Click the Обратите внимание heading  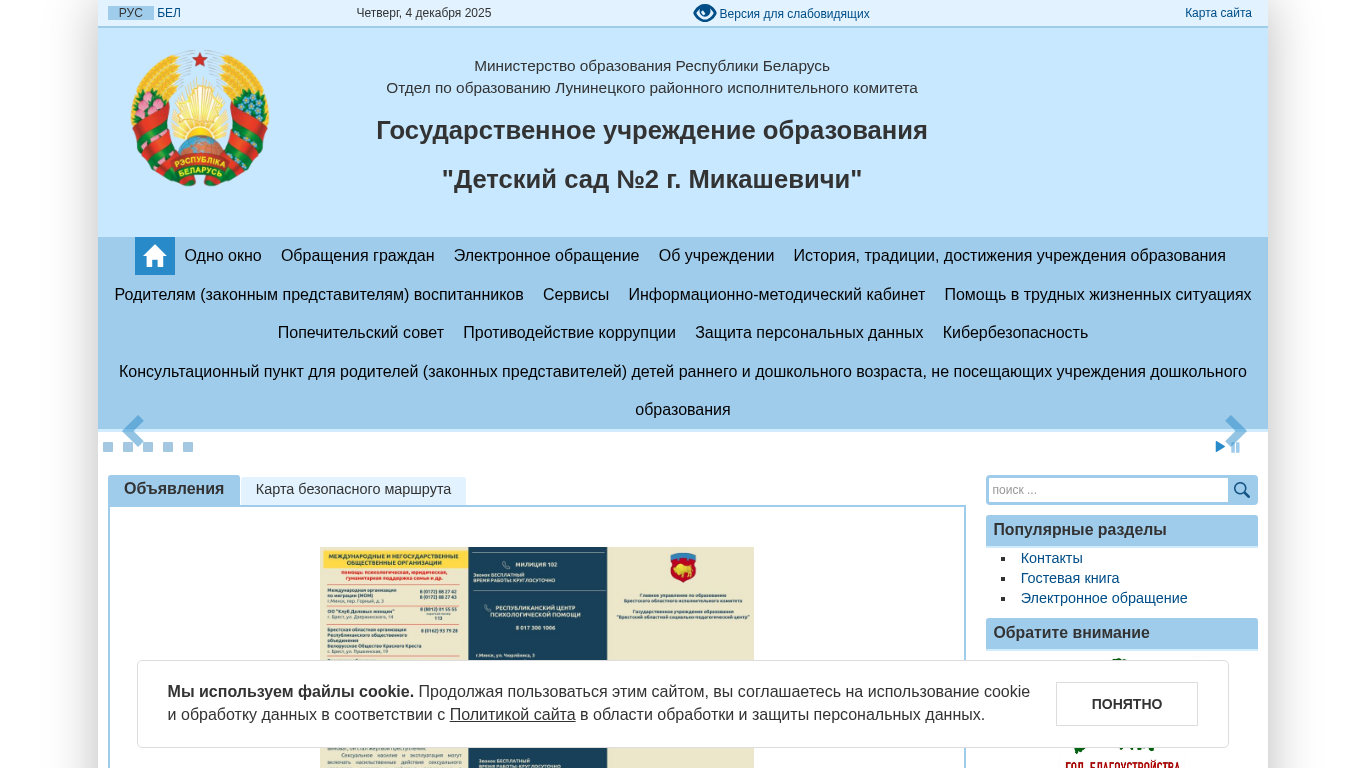pyautogui.click(x=1071, y=633)
